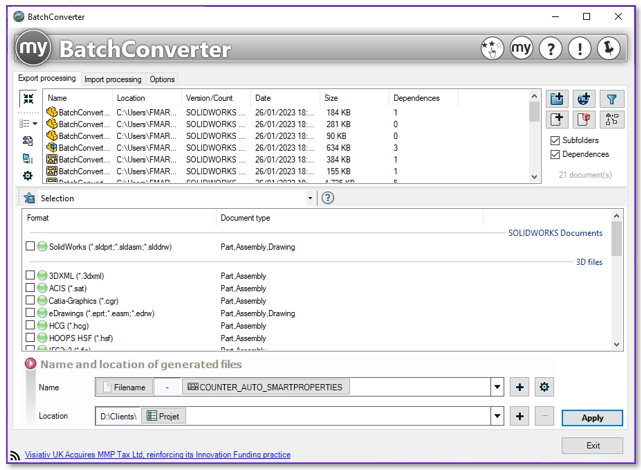Tick the Catia-Graphics (*.cgr) checkbox

pyautogui.click(x=30, y=300)
